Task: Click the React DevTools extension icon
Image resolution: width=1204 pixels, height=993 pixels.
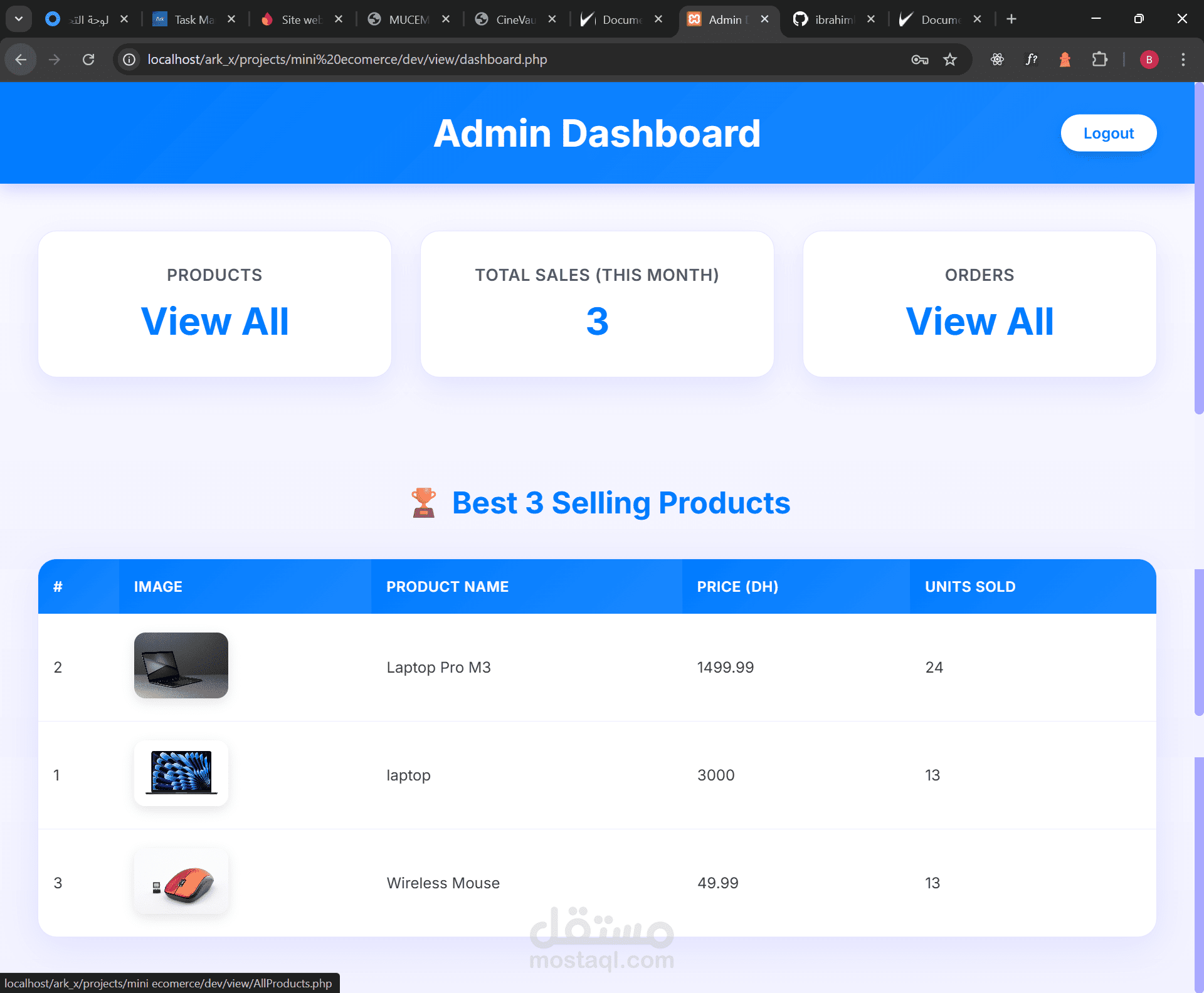Action: (997, 60)
